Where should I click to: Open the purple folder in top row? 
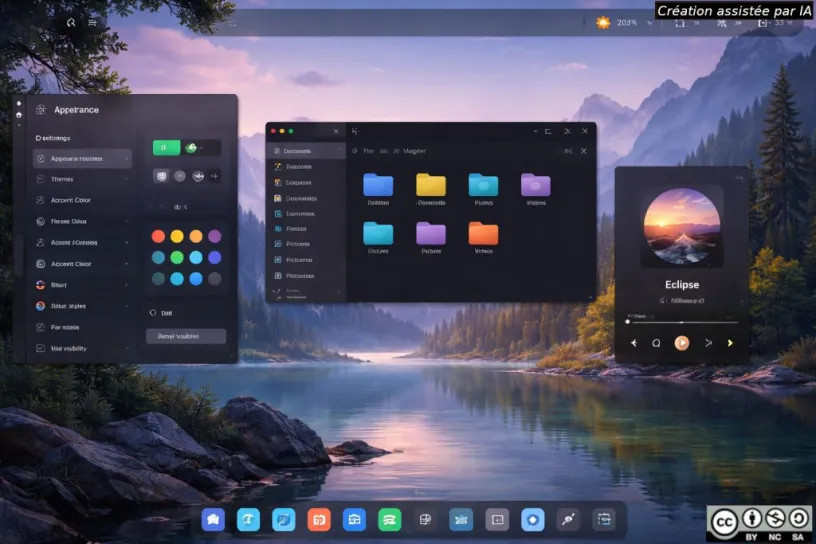535,185
